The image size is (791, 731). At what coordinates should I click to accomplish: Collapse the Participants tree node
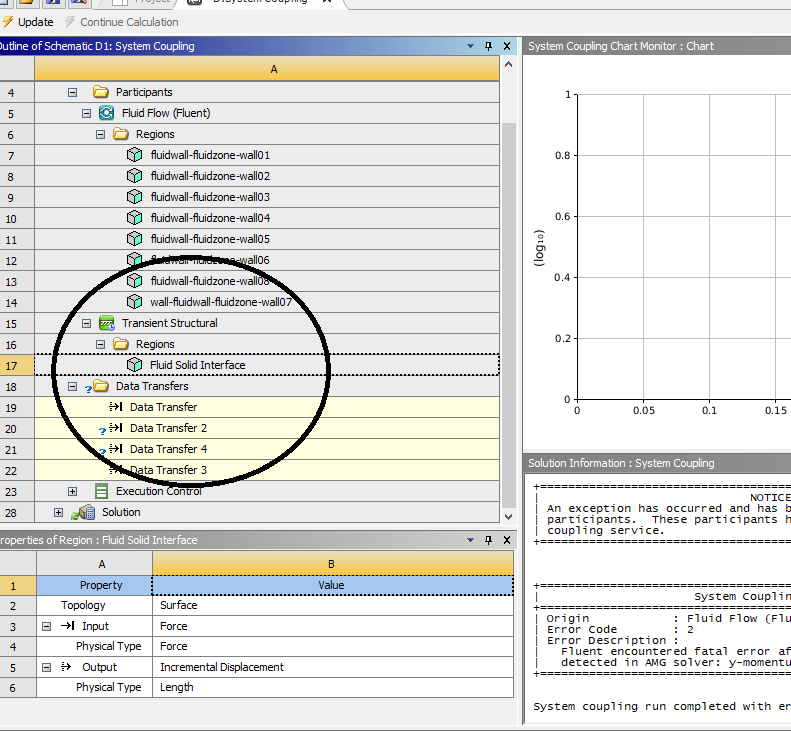tap(73, 92)
